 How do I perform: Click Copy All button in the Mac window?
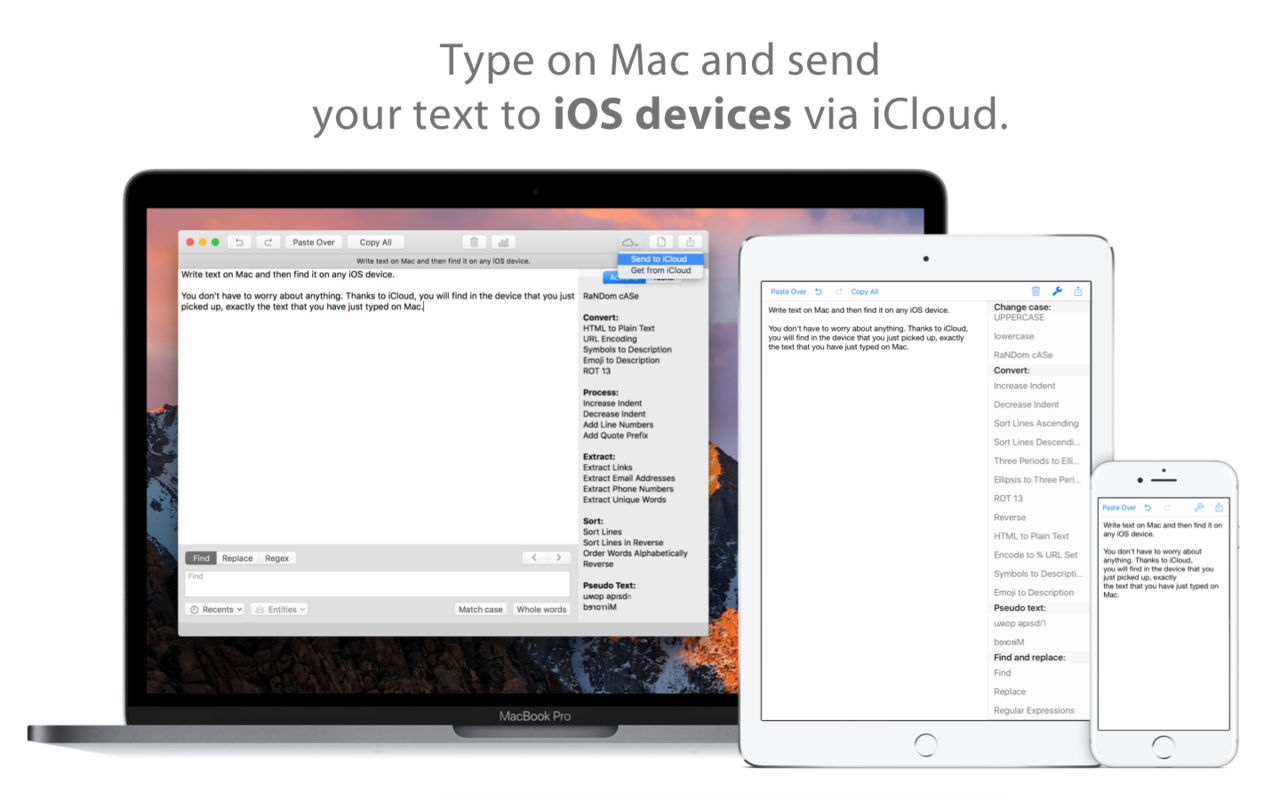(x=376, y=242)
